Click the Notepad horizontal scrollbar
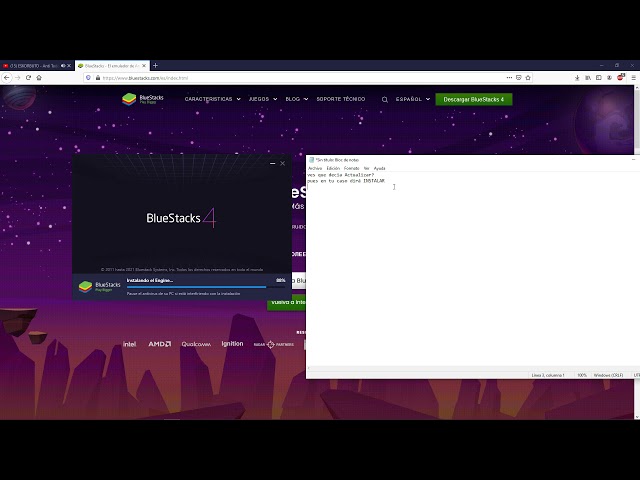This screenshot has height=480, width=640. [x=473, y=368]
